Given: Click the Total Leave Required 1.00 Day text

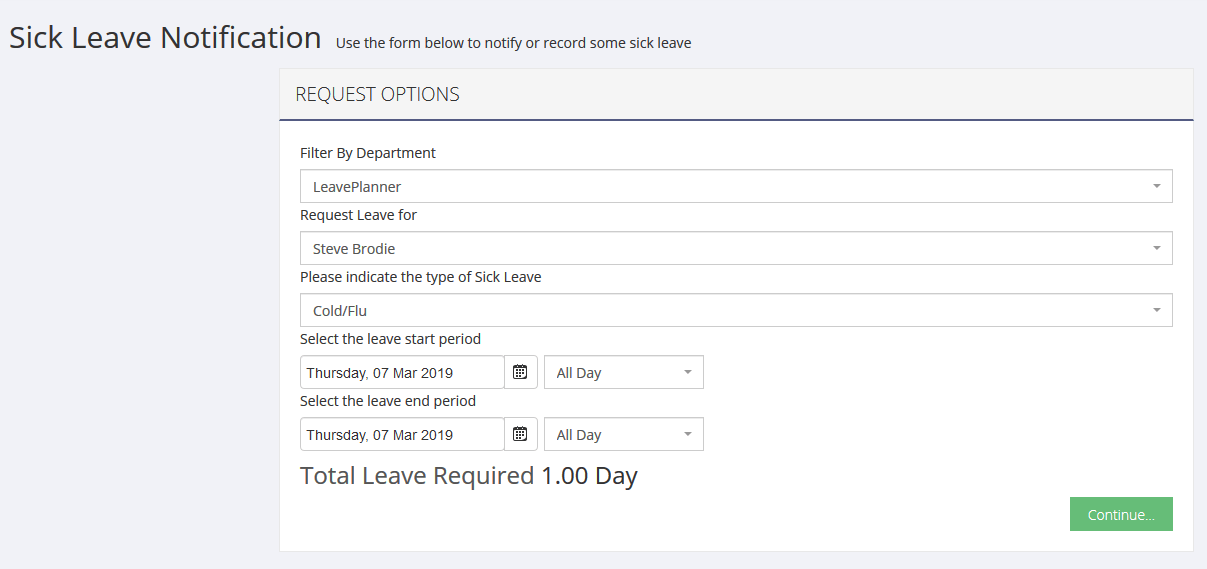Looking at the screenshot, I should pos(469,476).
